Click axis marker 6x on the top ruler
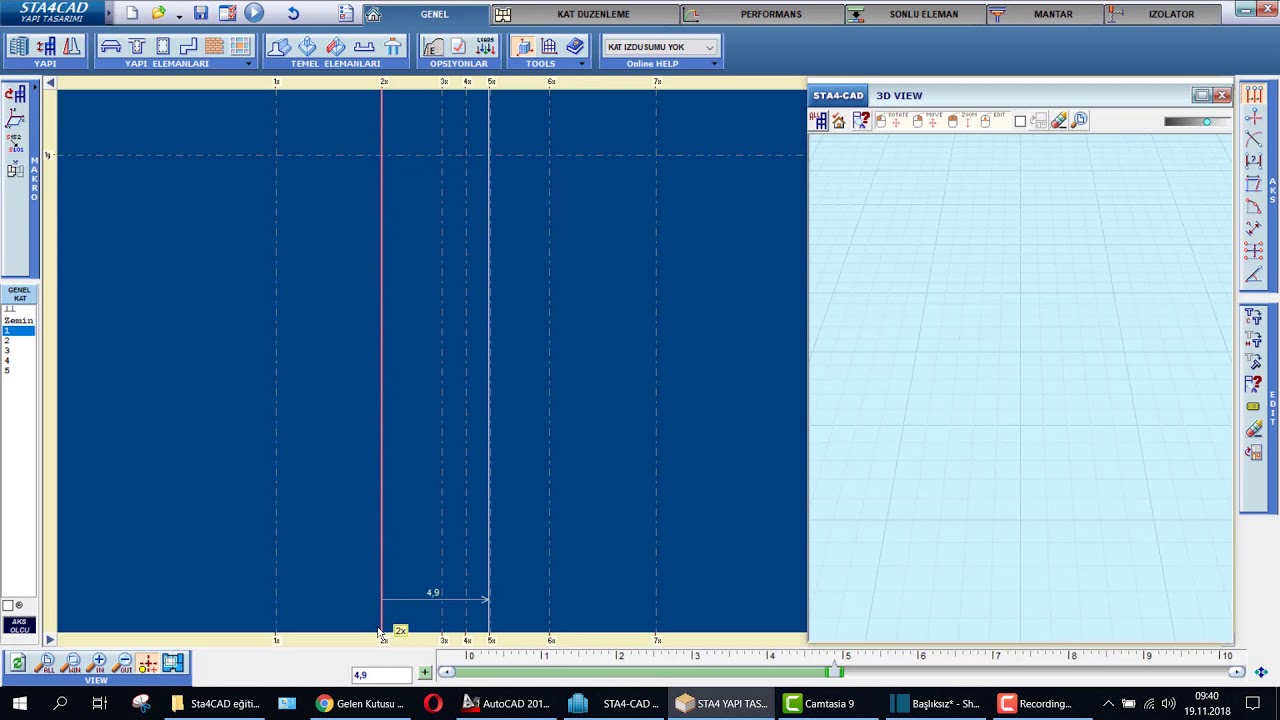The image size is (1280, 720). point(551,81)
